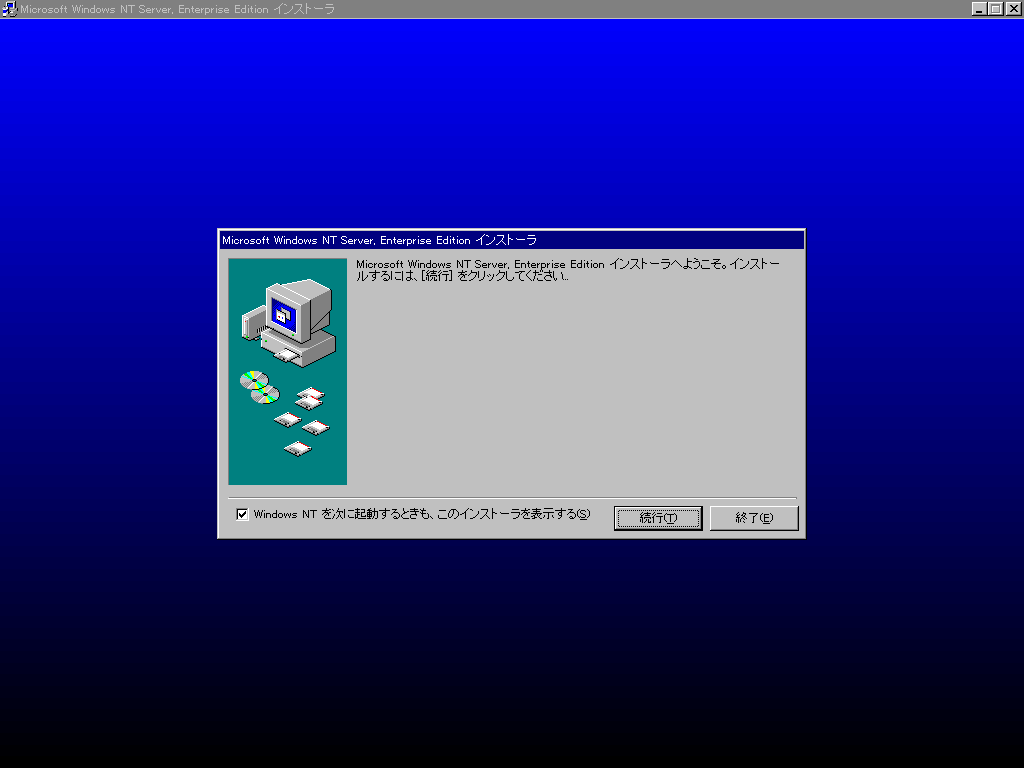Uncheck show installer at next startup checkbox

coord(242,515)
